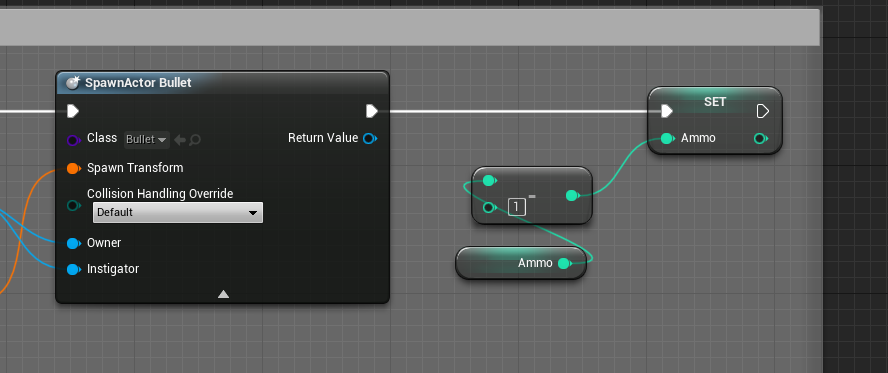The image size is (888, 373).
Task: Click Collision Handling Override input pin
Action: pos(73,205)
